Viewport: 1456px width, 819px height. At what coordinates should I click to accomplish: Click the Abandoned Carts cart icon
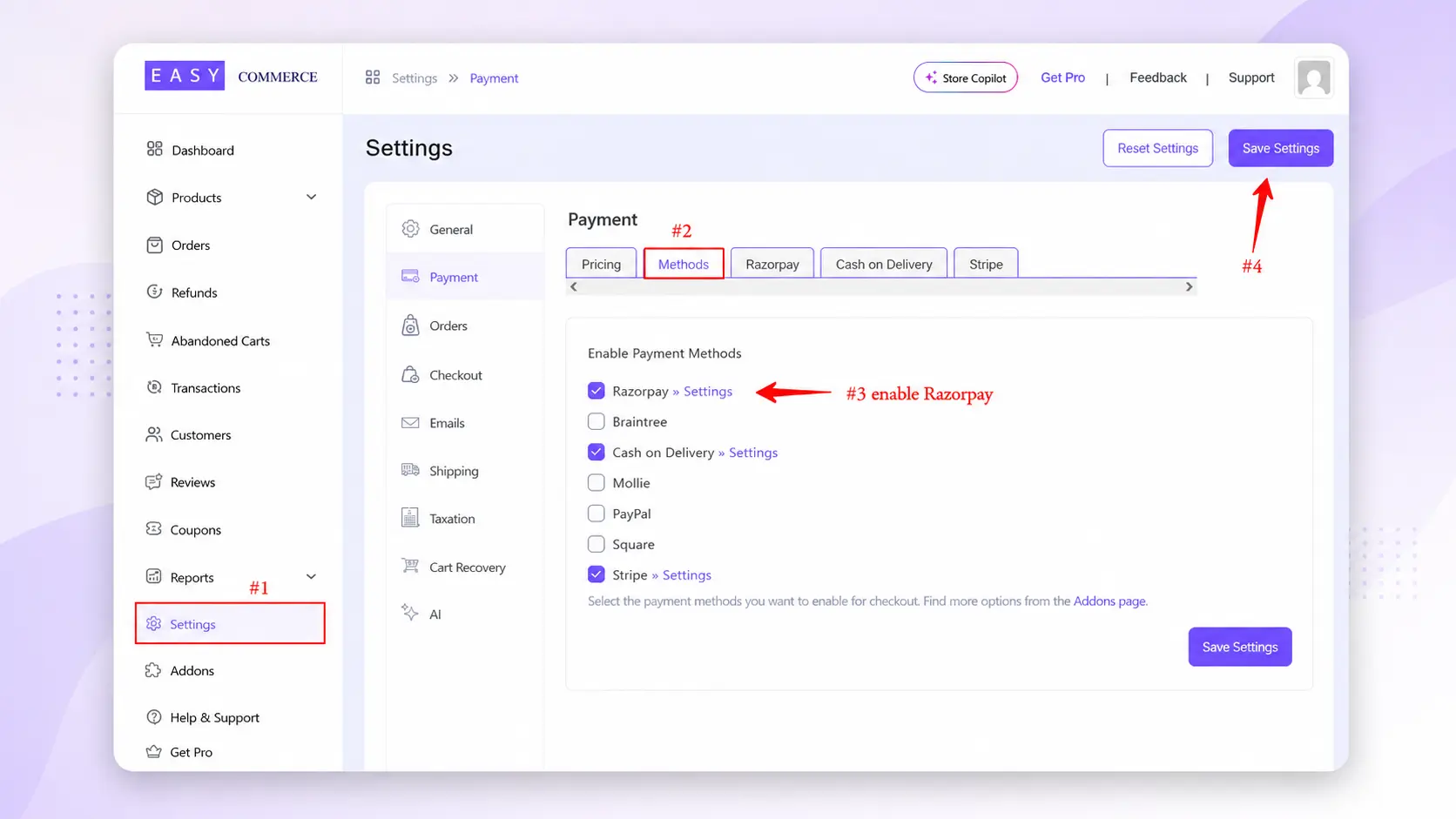click(155, 339)
